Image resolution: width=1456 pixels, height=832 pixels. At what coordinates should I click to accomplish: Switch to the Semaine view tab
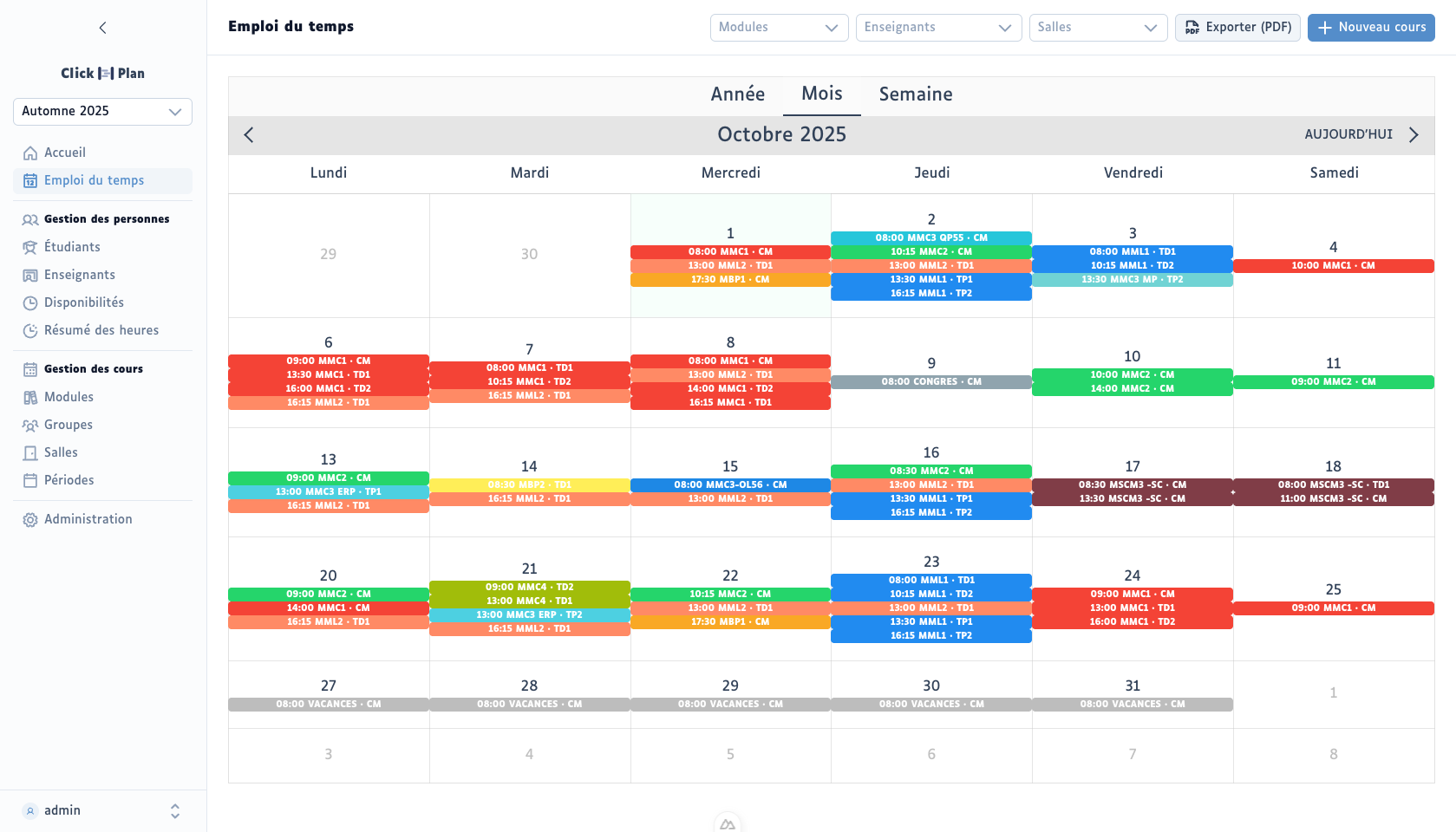[x=916, y=94]
